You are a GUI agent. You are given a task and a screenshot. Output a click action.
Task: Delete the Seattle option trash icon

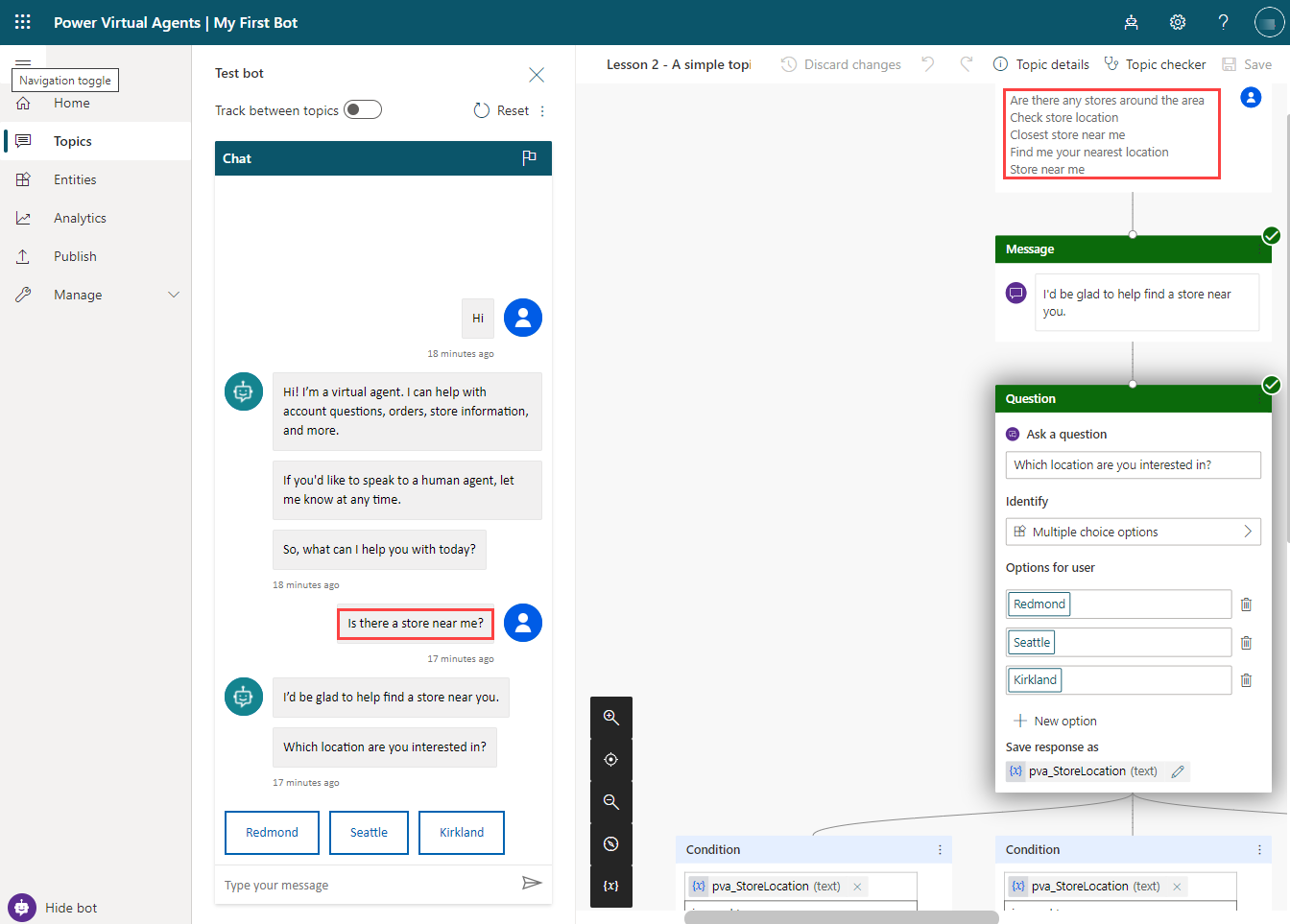(x=1246, y=643)
